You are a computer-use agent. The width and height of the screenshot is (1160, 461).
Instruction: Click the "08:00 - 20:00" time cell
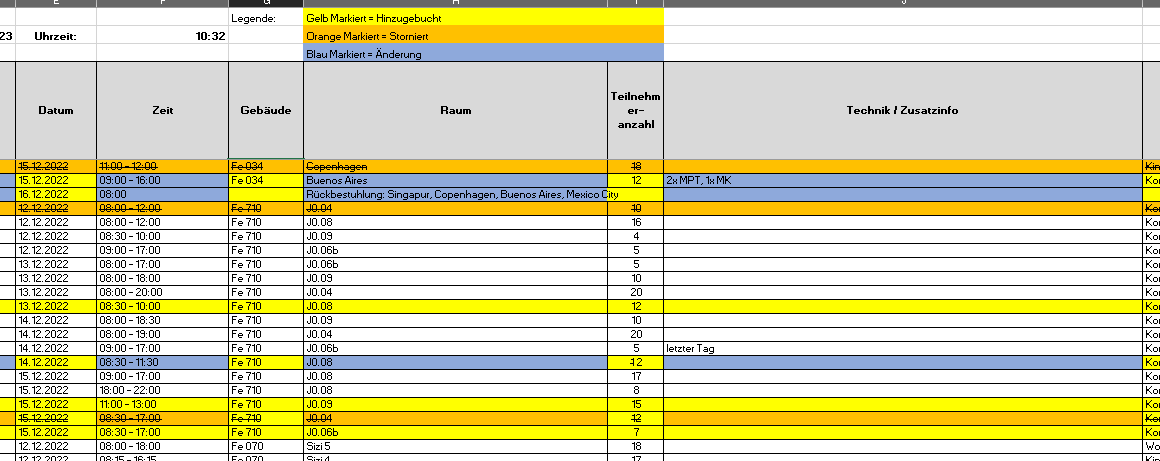click(x=162, y=292)
